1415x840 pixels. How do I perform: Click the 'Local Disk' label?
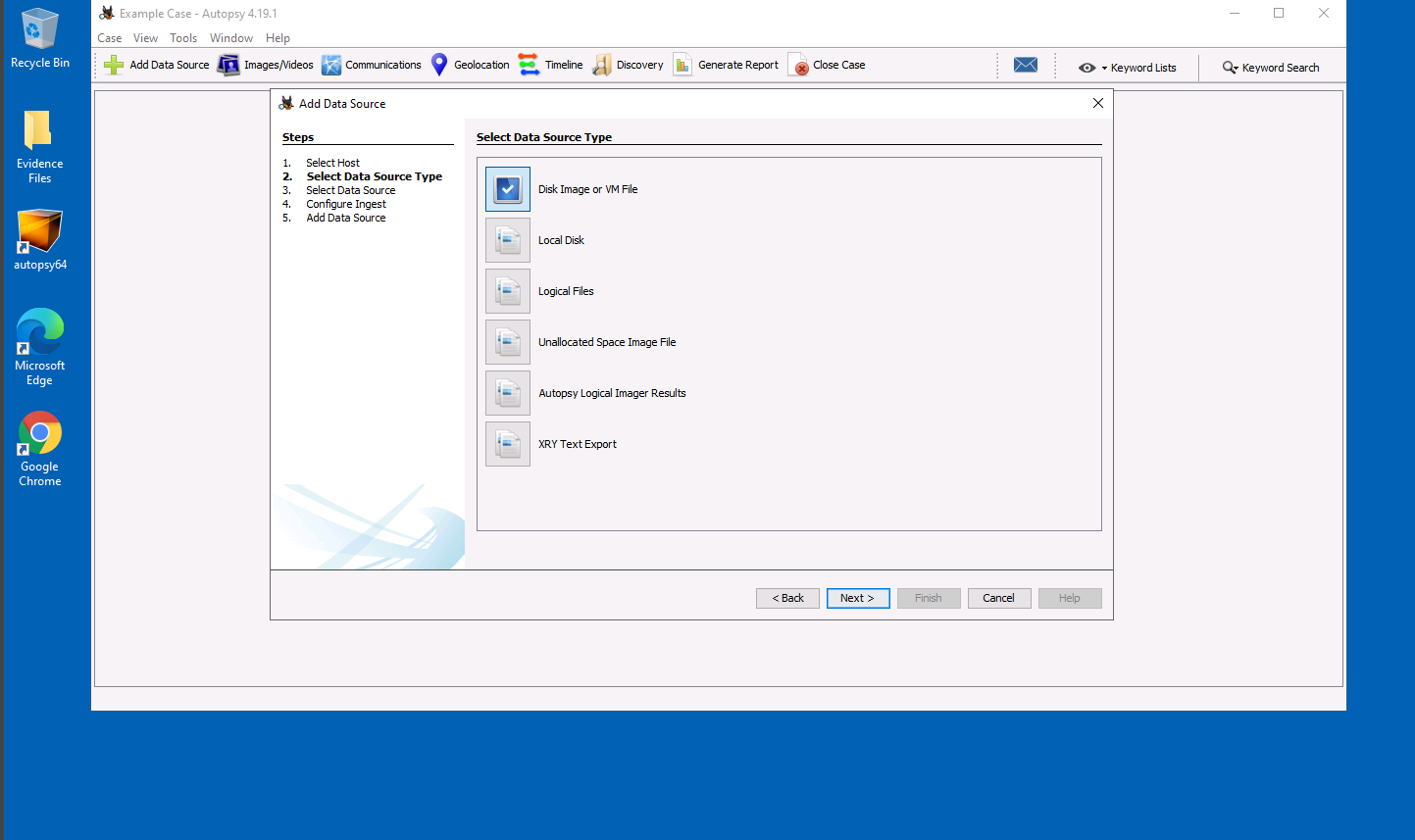point(561,240)
